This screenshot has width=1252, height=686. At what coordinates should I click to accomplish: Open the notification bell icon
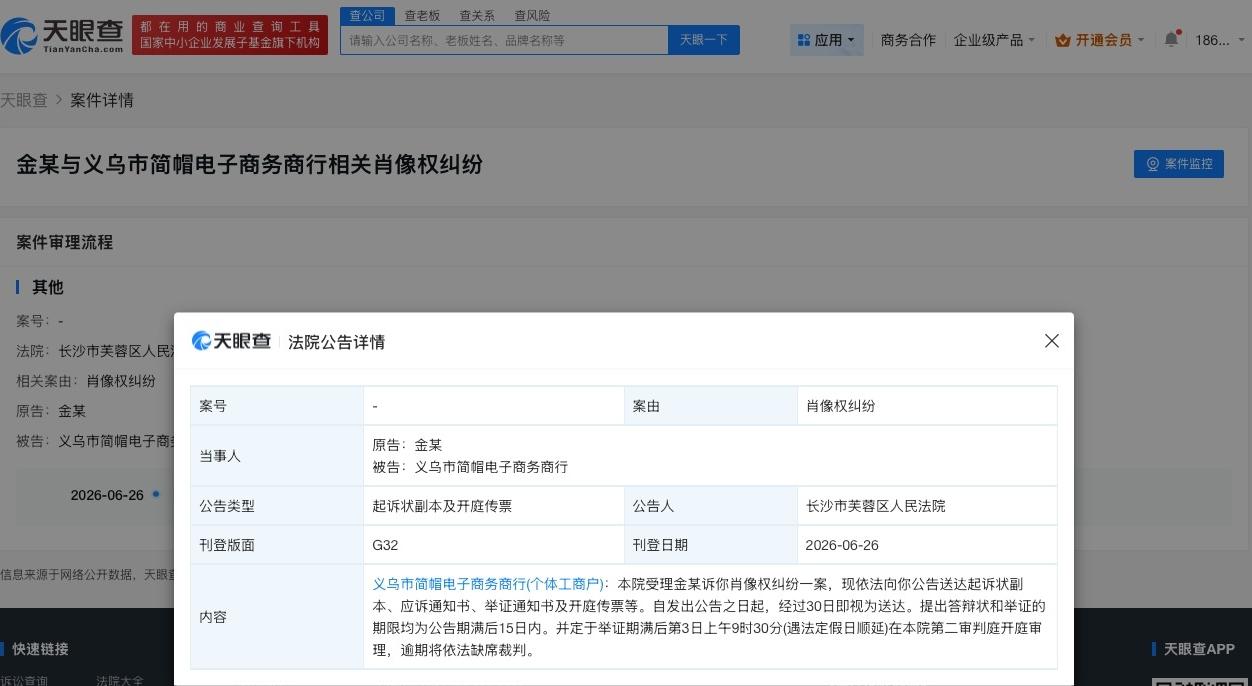point(1172,39)
